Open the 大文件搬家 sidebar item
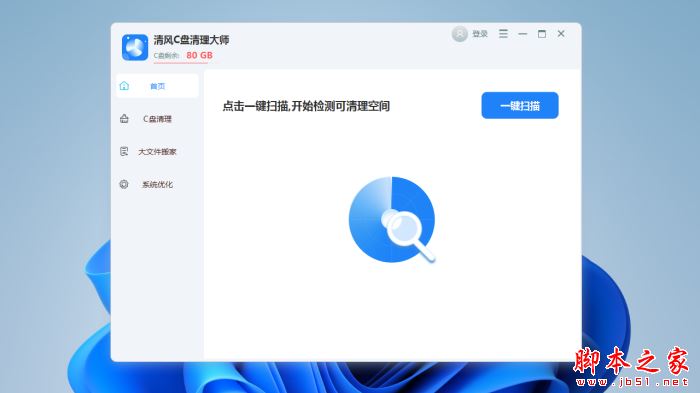700x393 pixels. tap(157, 152)
